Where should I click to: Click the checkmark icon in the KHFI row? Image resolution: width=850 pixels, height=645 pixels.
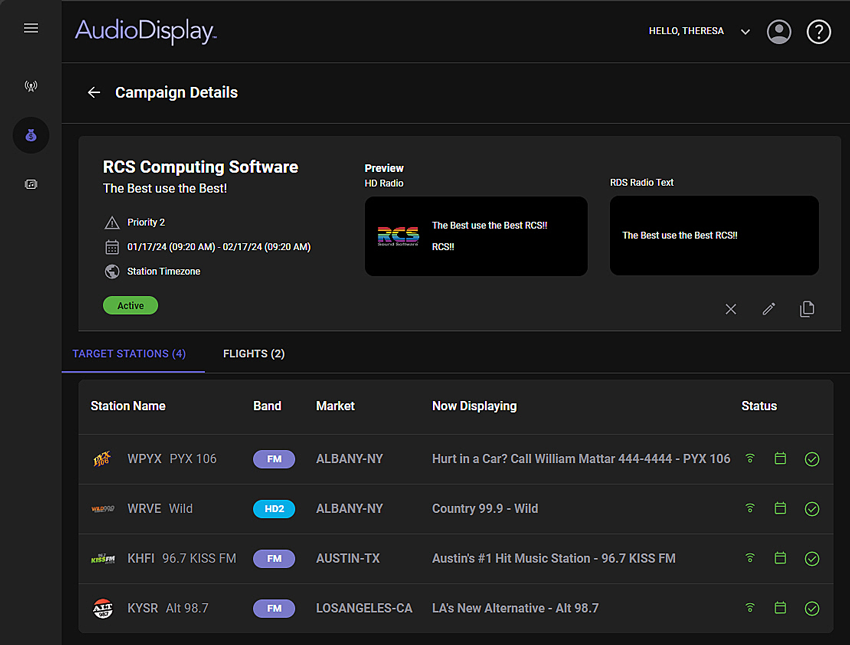[x=812, y=559]
